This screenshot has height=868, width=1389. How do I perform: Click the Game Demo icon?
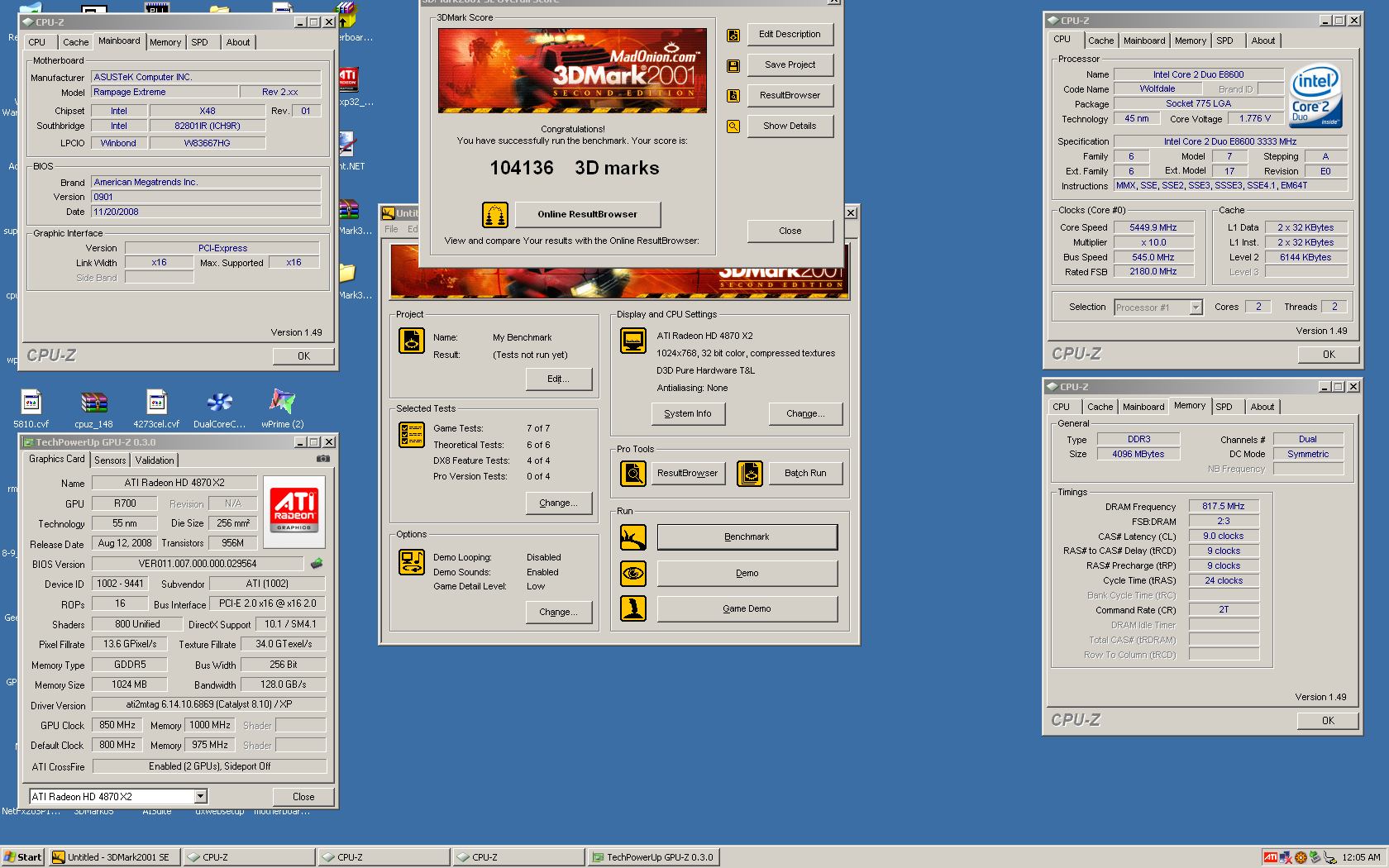tap(633, 608)
